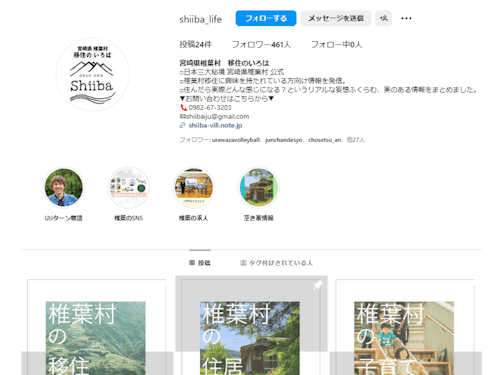Open follower urawazavolleyball profile
Viewport: 500px width, 375px height.
[236, 140]
